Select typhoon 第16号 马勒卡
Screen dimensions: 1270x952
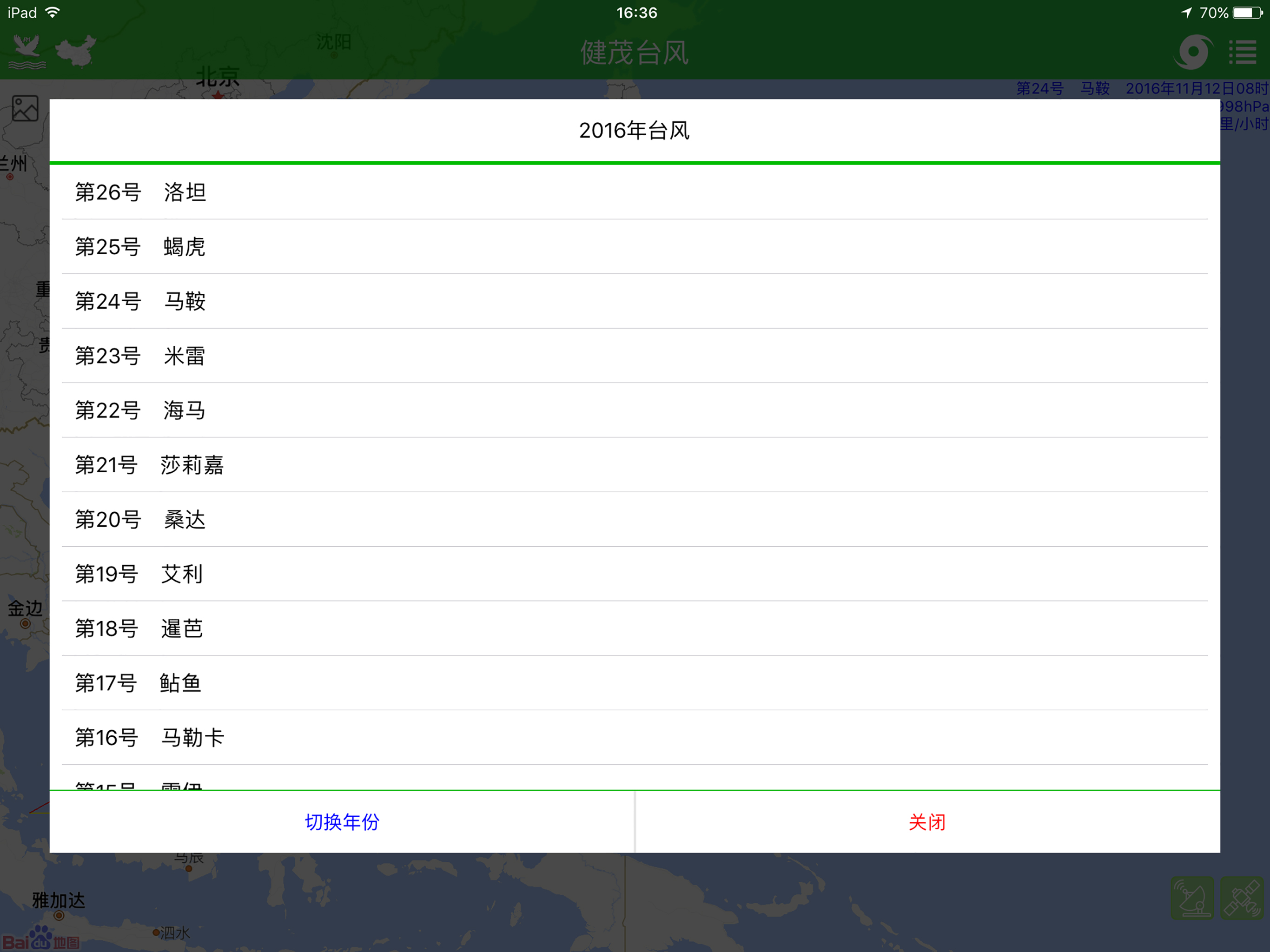pyautogui.click(x=635, y=738)
